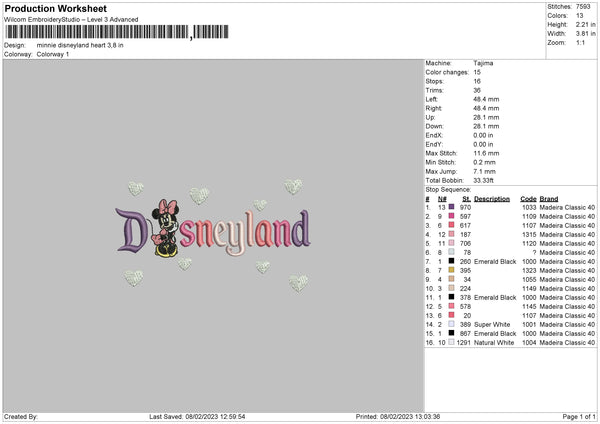Click the barcode under the worksheet title

pyautogui.click(x=117, y=32)
